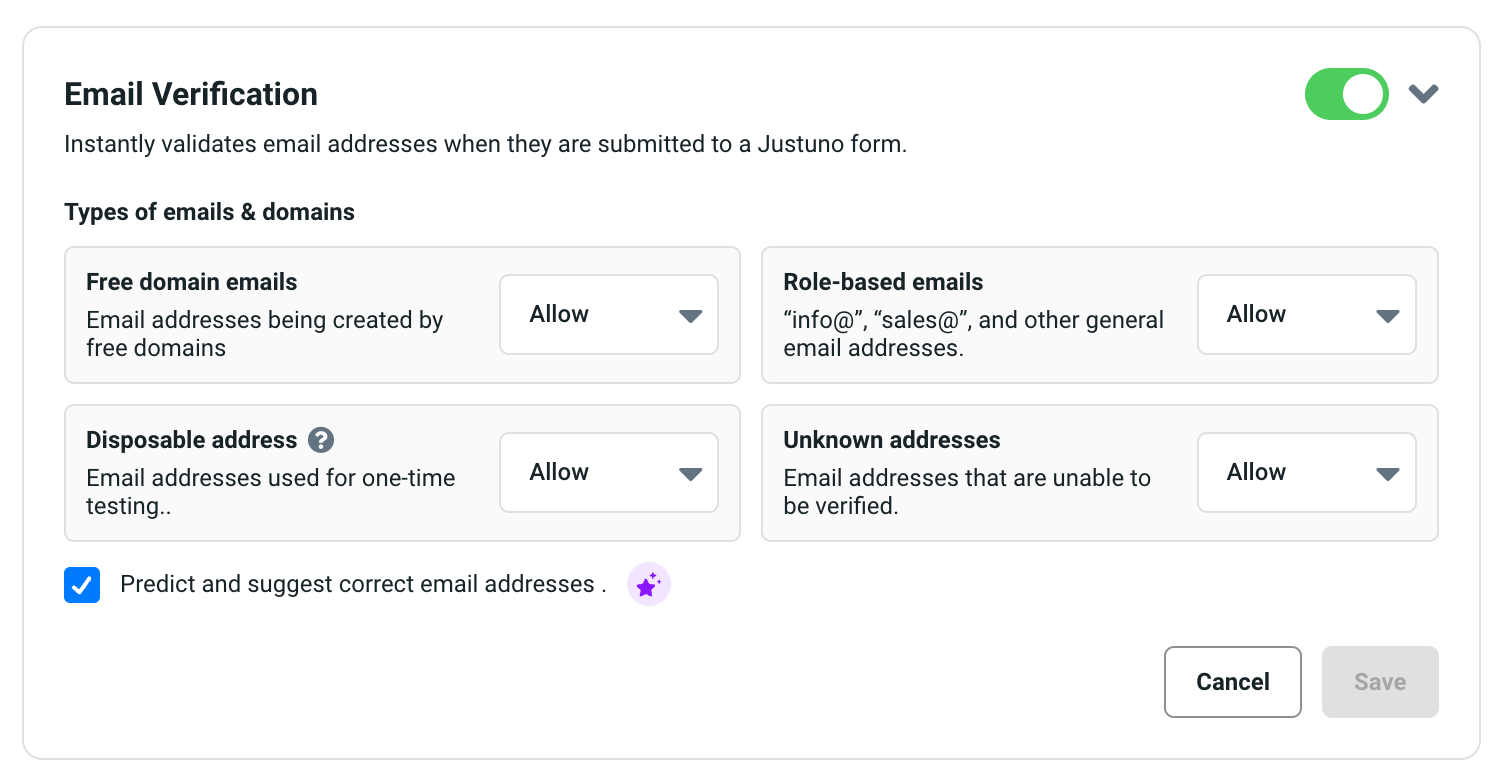Click the Email Verification heading
This screenshot has height=776, width=1506.
pos(191,94)
